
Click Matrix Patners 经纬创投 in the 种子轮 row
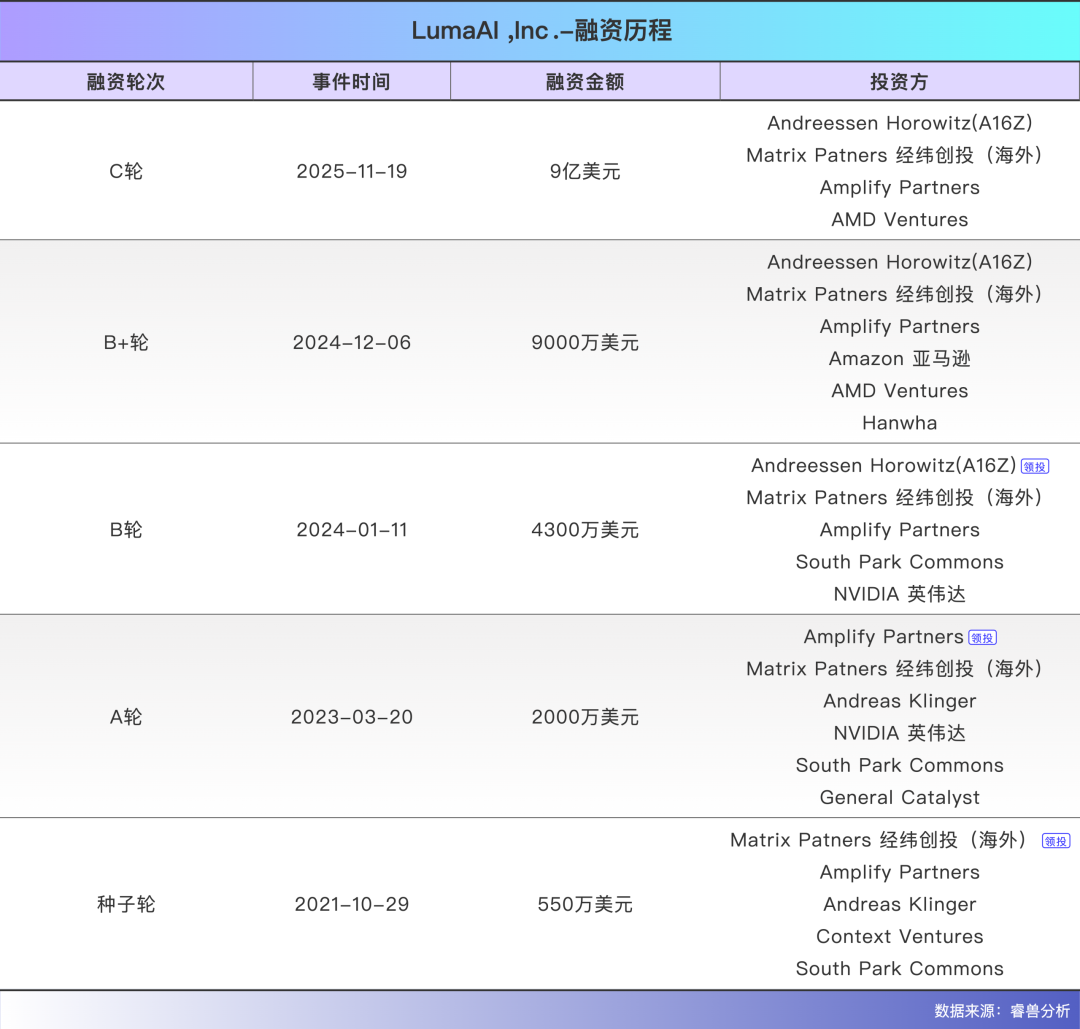pos(878,840)
